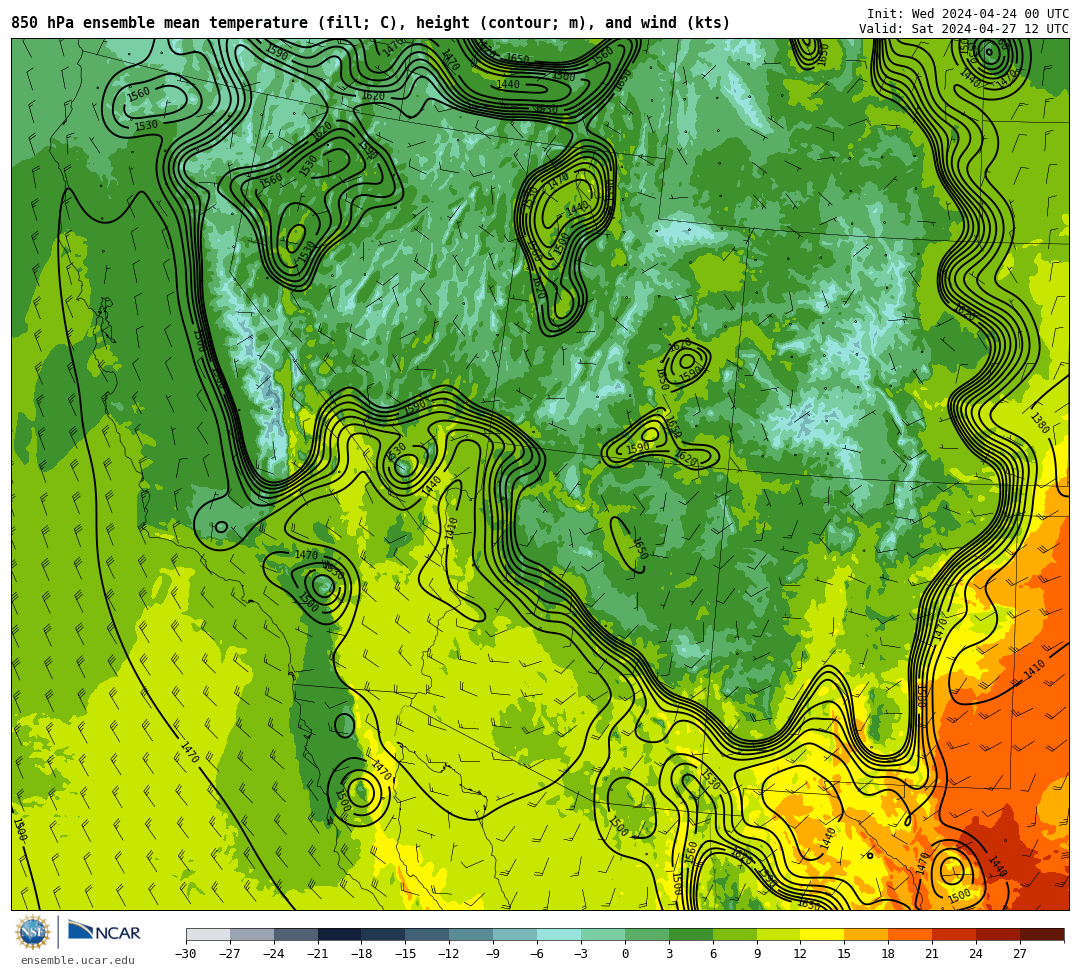1080x973 pixels.
Task: Select the light orange 15 to 18 swatch
Action: 866,934
